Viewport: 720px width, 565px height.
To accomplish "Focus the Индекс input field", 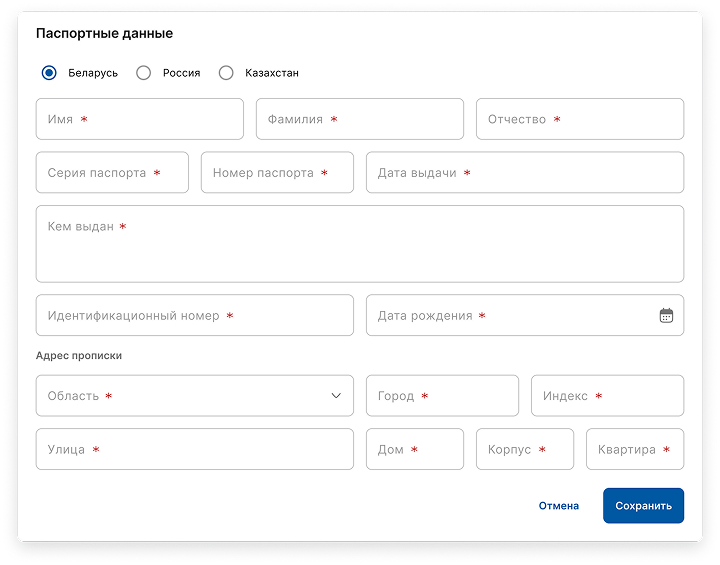I will tap(608, 396).
